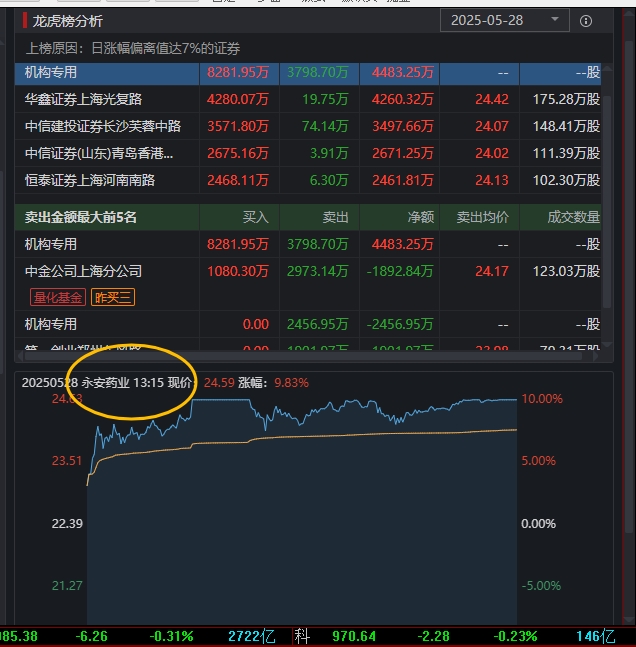Click the table's vertical scrollbar thumb
This screenshot has height=647, width=636.
pyautogui.click(x=607, y=201)
